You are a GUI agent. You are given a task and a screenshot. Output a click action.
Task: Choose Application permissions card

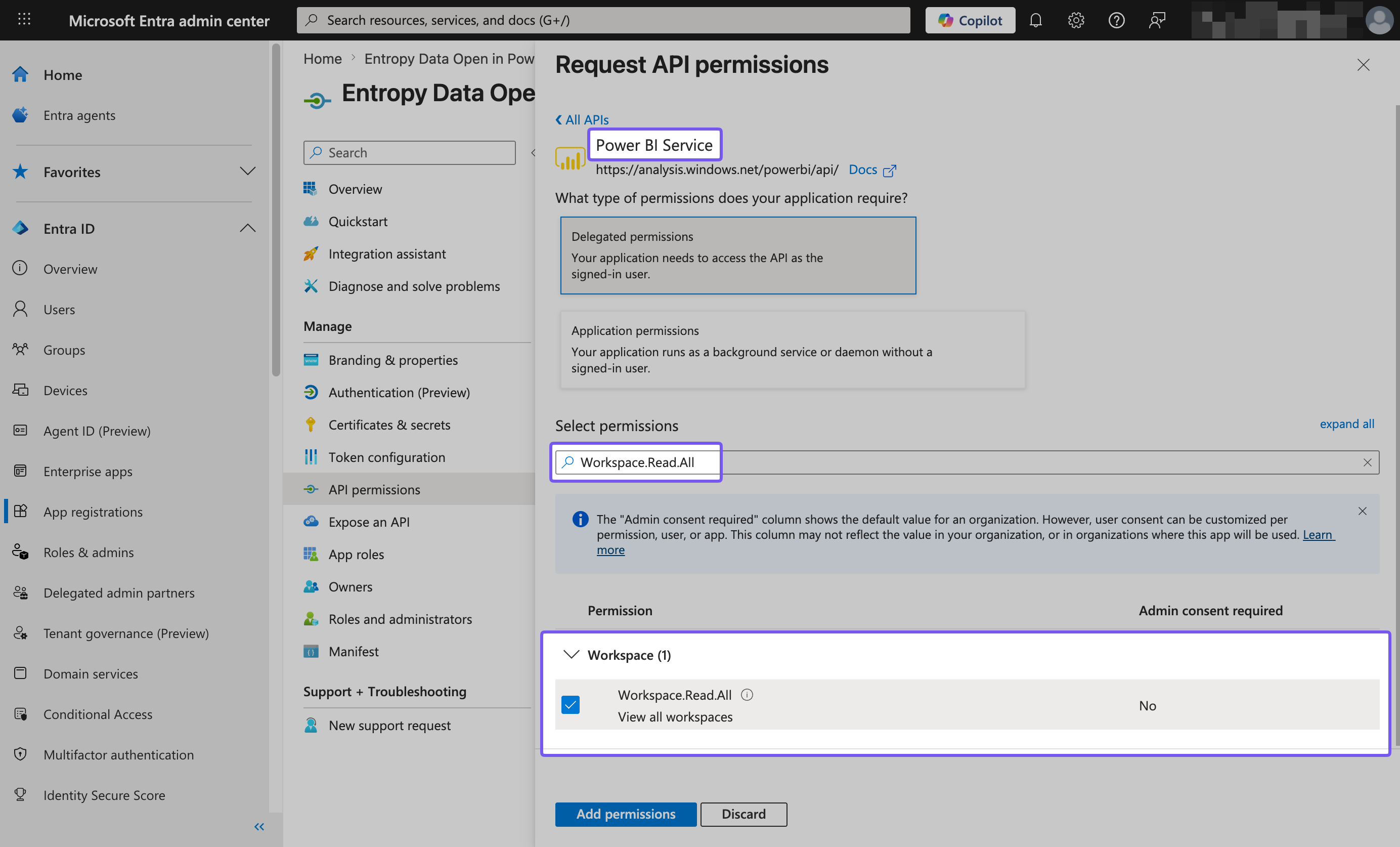(x=793, y=349)
